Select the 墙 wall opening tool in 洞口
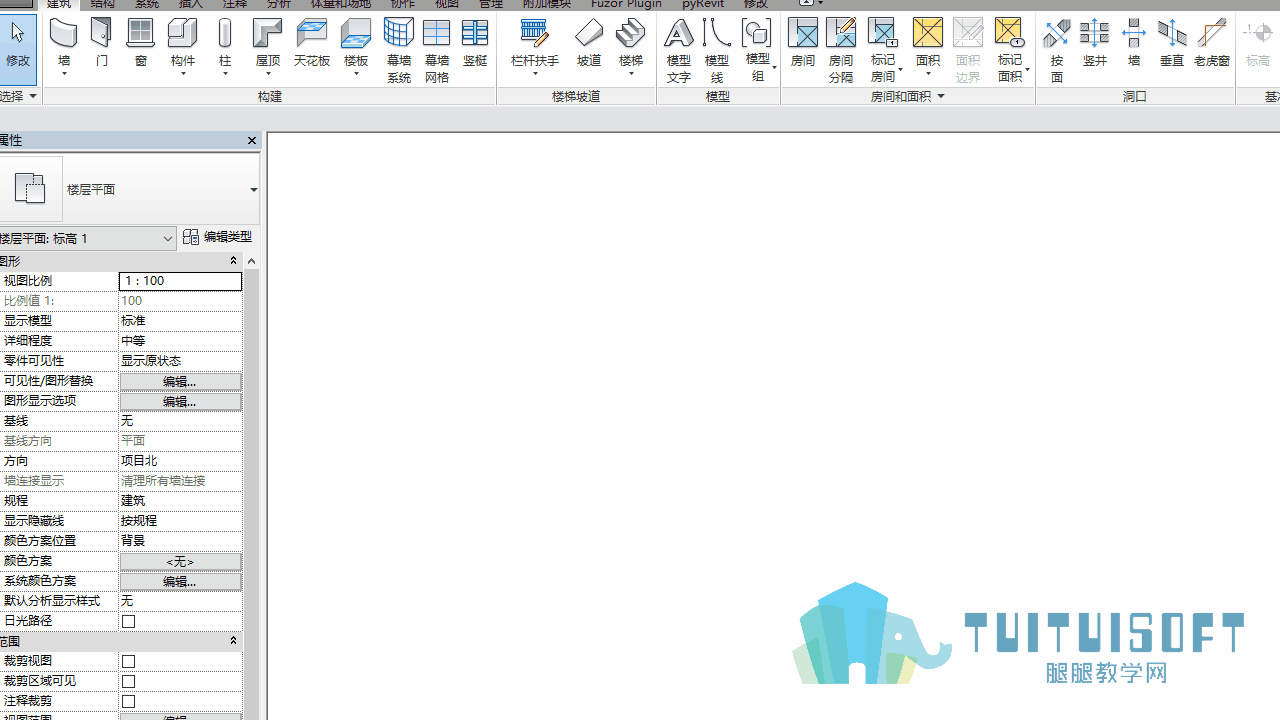This screenshot has height=720, width=1280. pos(1134,44)
